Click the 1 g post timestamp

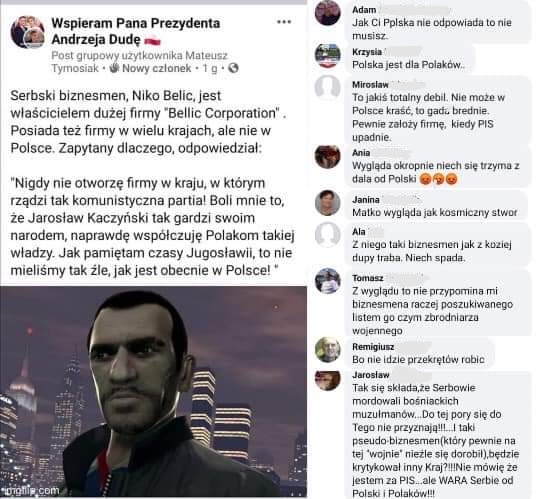[x=210, y=68]
